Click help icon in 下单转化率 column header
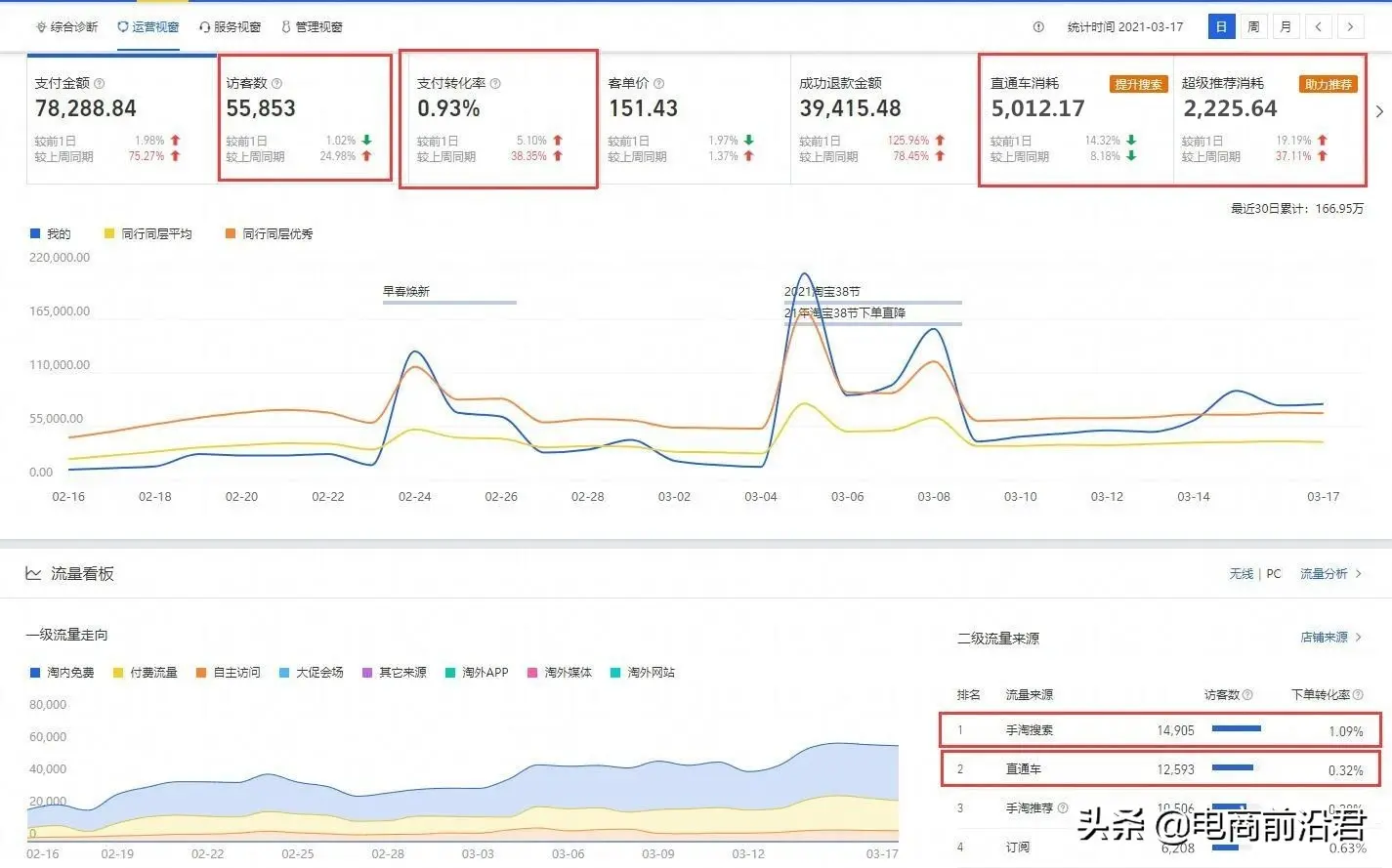The image size is (1392, 868). (x=1358, y=694)
